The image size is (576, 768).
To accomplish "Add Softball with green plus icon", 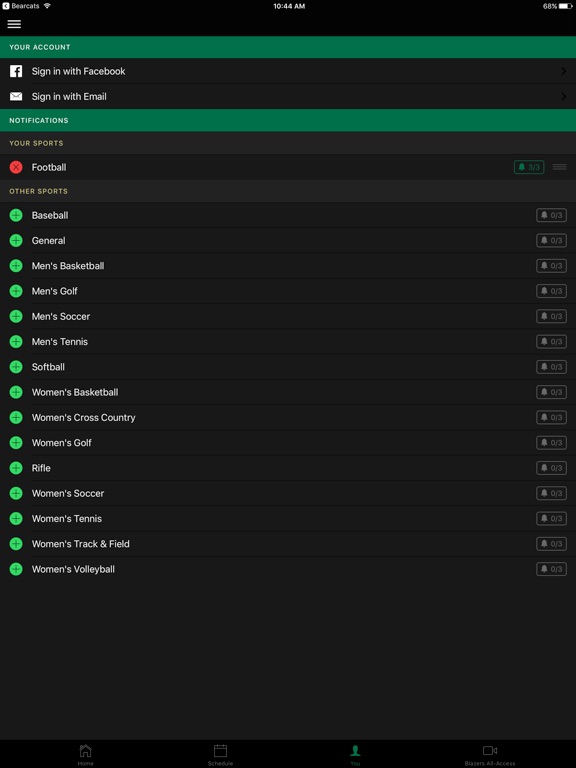I will tap(16, 367).
